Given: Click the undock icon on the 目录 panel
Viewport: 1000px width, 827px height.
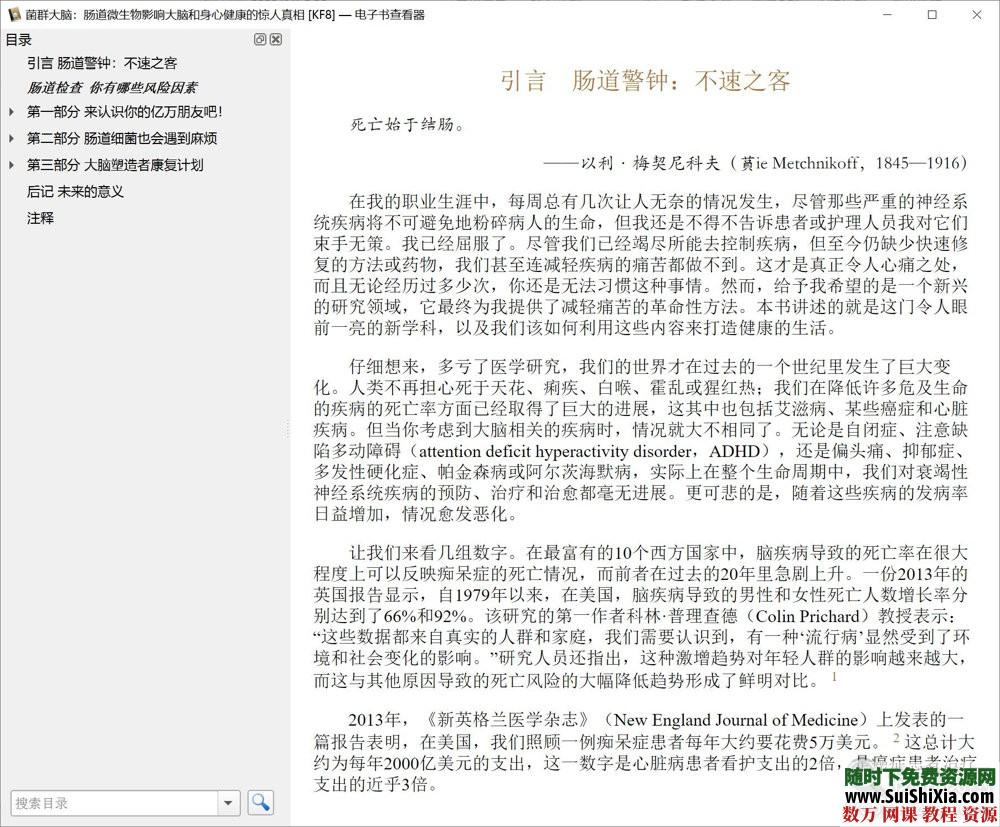Looking at the screenshot, I should coord(259,39).
